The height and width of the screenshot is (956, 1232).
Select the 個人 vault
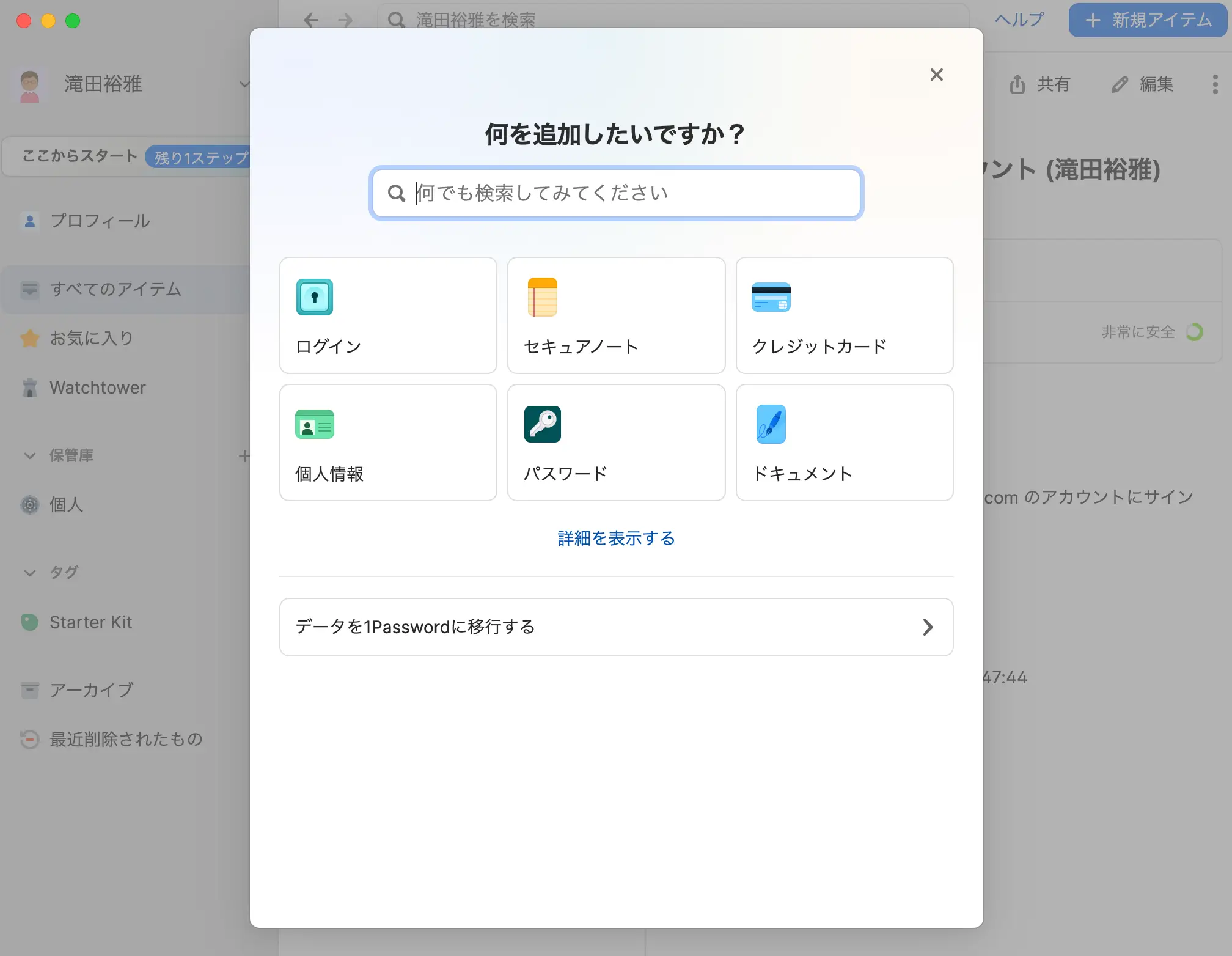(x=126, y=505)
